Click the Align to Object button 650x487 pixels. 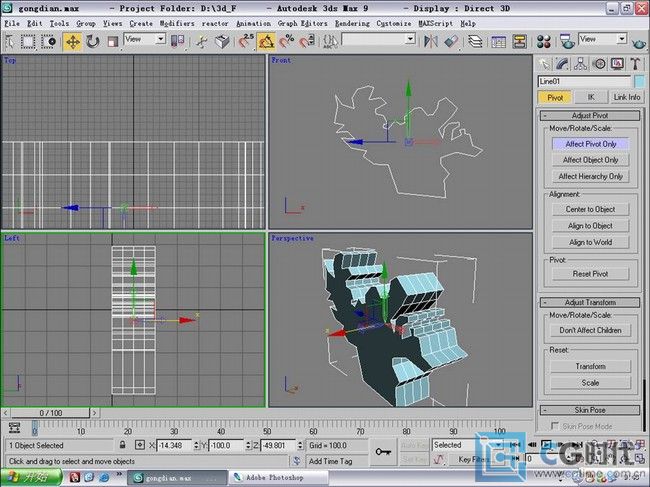[591, 226]
